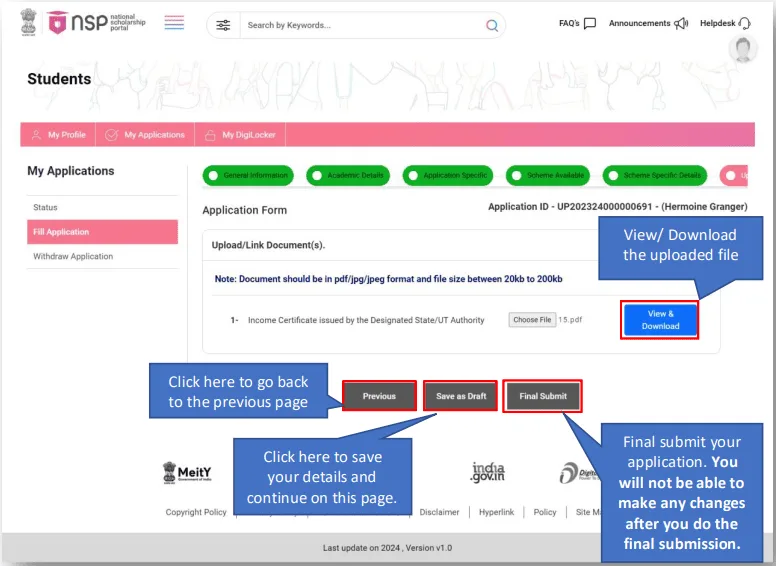Click the india.gov.in footer logo
The image size is (776, 566).
(487, 472)
